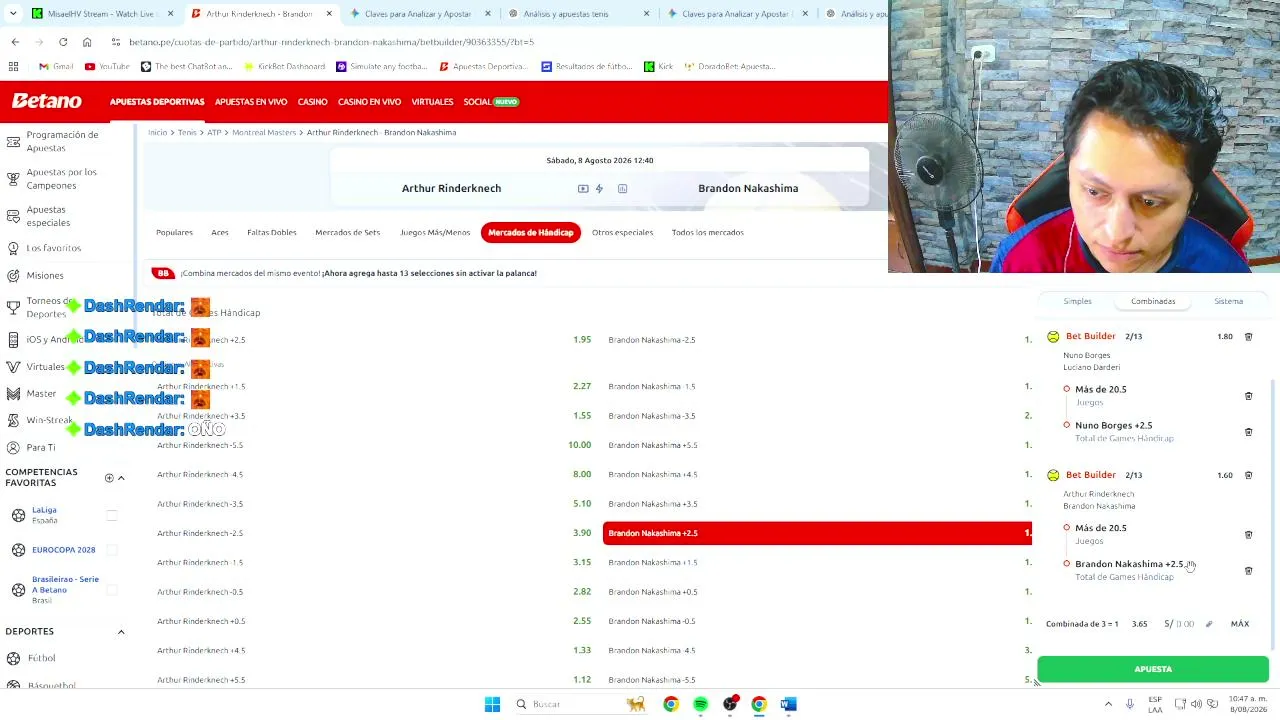The height and width of the screenshot is (720, 1280).
Task: Select Arthur Rinderknech -1.5 at 3.15
Action: (x=375, y=562)
